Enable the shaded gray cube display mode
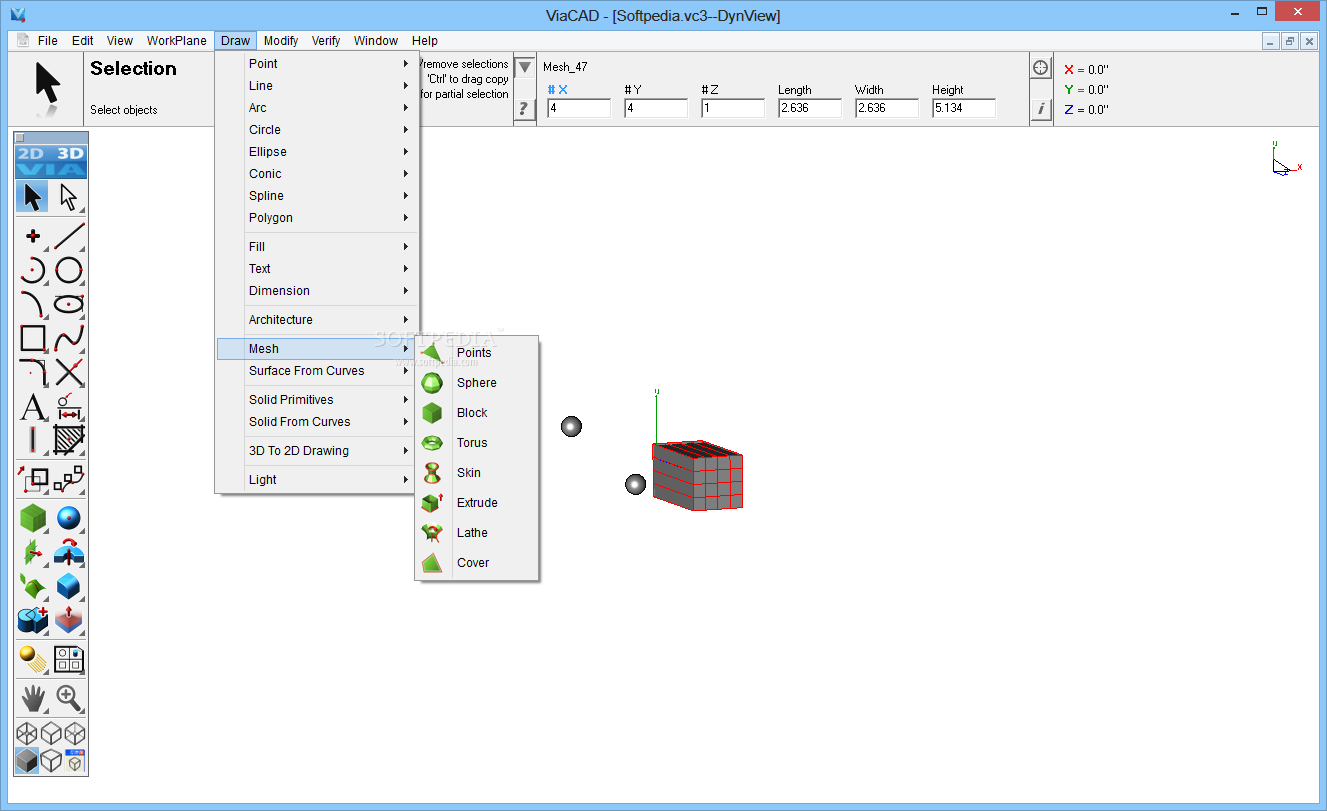1327x811 pixels. [27, 761]
